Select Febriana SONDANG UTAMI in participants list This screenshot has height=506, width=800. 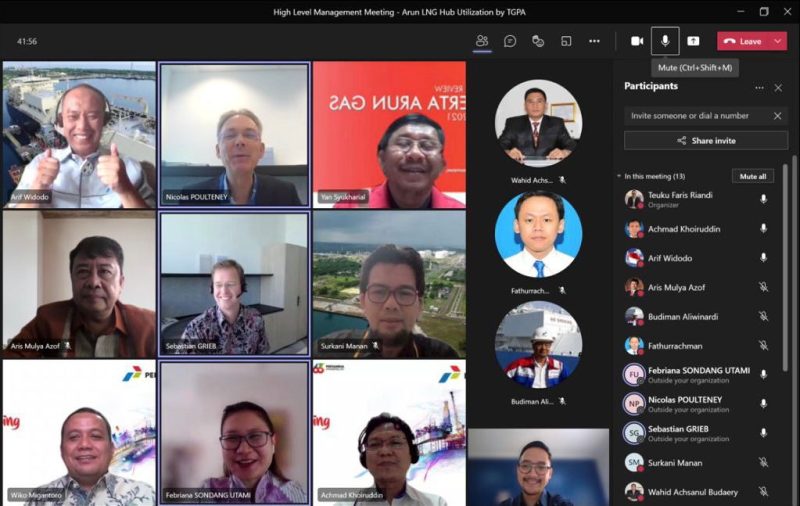pyautogui.click(x=698, y=374)
